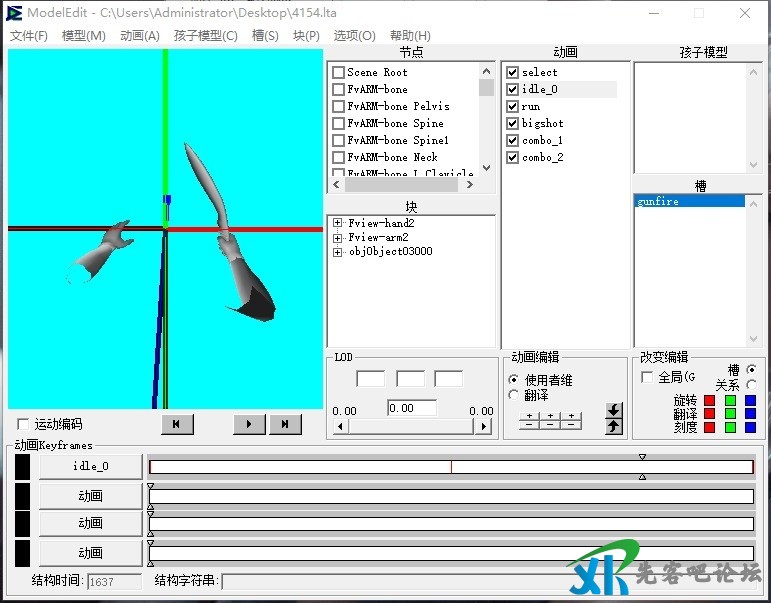Image resolution: width=771 pixels, height=603 pixels.
Task: Click the red 旋转 color swatch
Action: click(709, 400)
